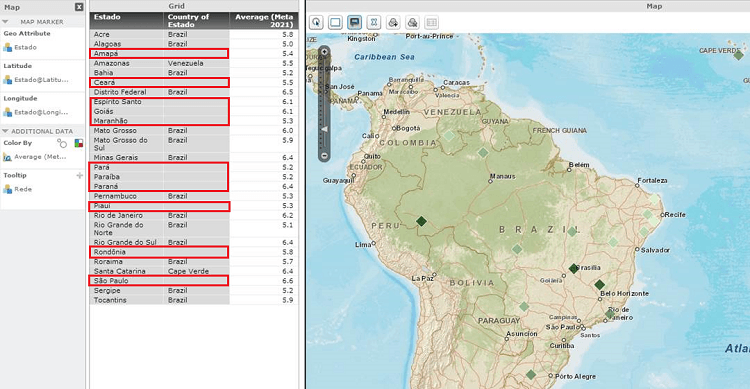Select the São Paulo grid row
The height and width of the screenshot is (389, 750).
[194, 280]
